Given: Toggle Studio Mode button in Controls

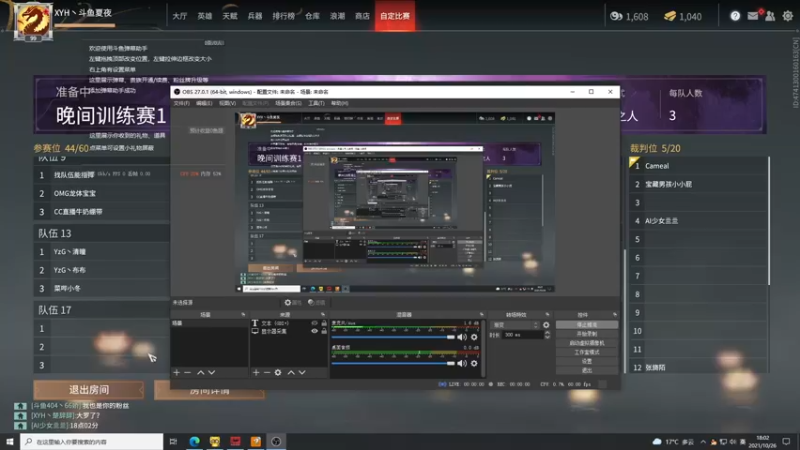Looking at the screenshot, I should pos(587,352).
